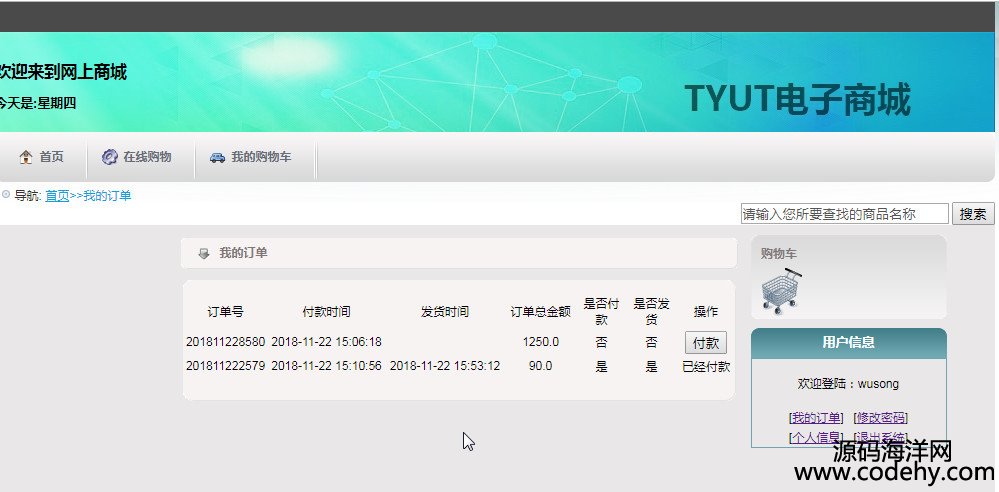Click the shopping cart image in 购物车 panel
This screenshot has width=999, height=492.
tap(781, 291)
